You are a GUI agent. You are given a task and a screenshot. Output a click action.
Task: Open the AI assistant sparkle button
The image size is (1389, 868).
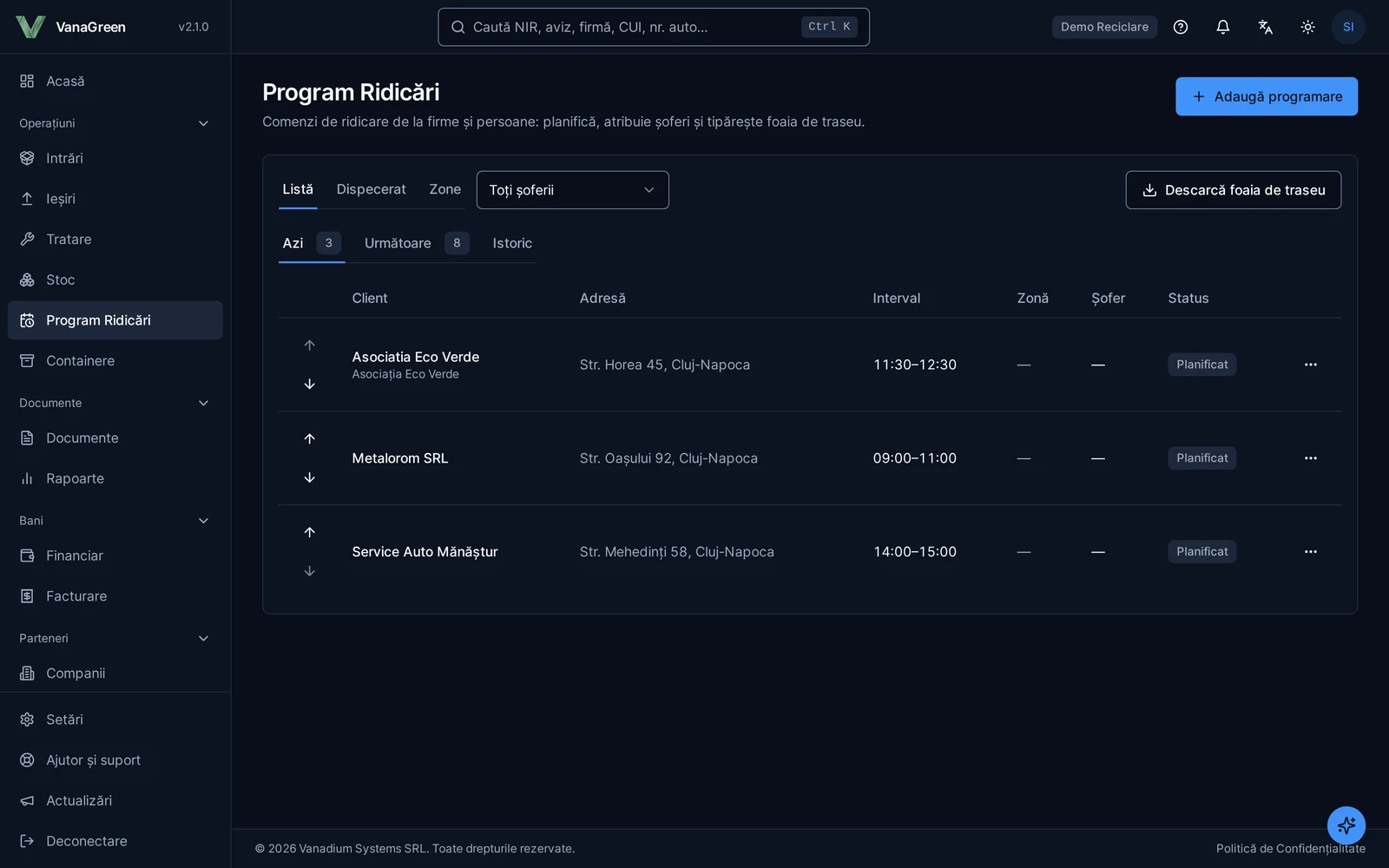click(1346, 825)
